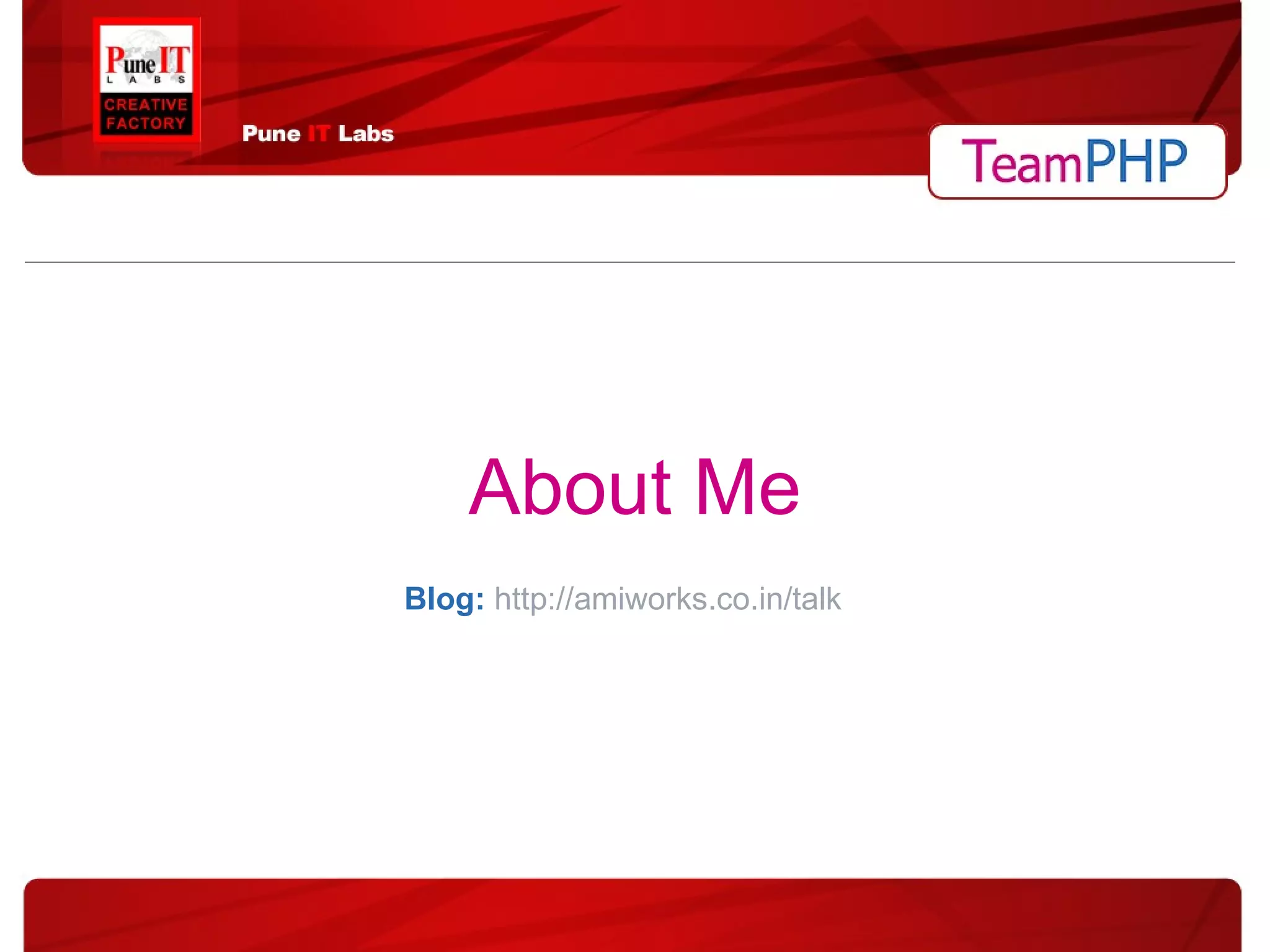Click the 'About Me' slide title
1270x952 pixels.
[634, 487]
